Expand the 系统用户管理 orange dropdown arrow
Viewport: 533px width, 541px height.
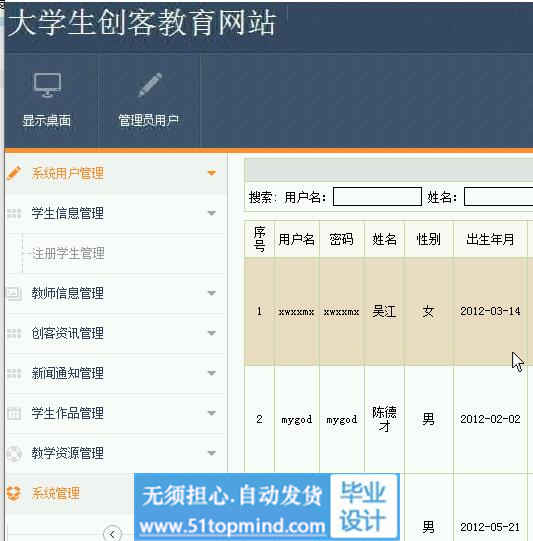pyautogui.click(x=211, y=173)
